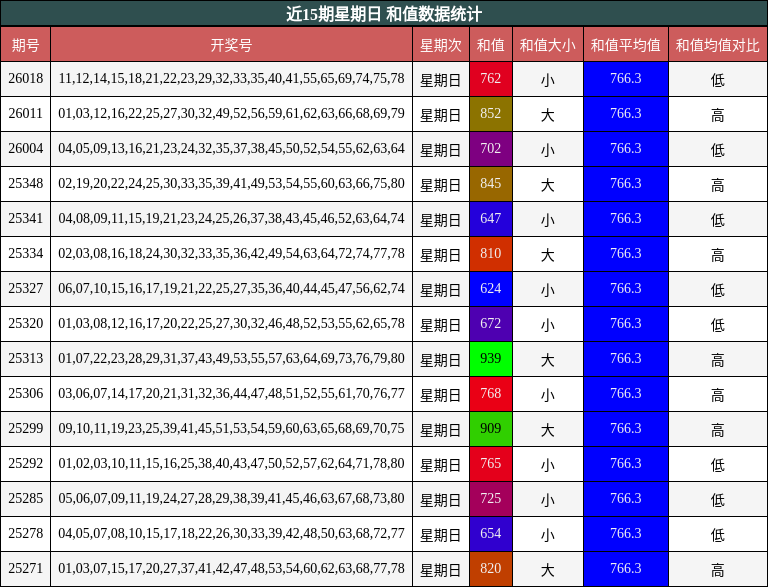The image size is (768, 587).
Task: Click the red 768 sum value cell
Action: [491, 394]
